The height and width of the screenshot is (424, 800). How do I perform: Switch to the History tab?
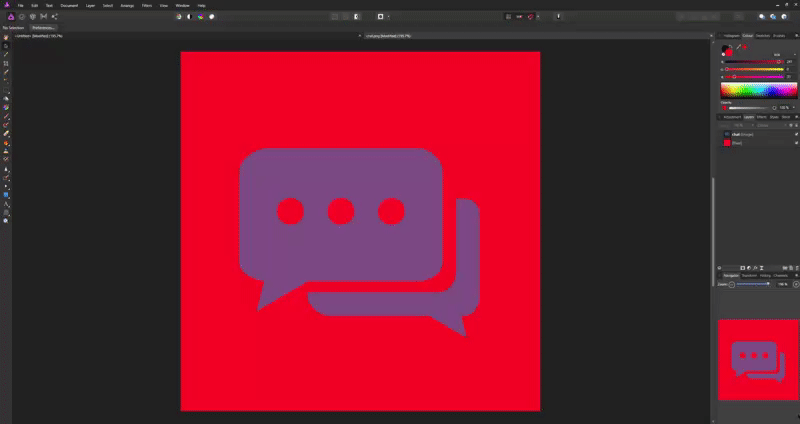pyautogui.click(x=765, y=276)
